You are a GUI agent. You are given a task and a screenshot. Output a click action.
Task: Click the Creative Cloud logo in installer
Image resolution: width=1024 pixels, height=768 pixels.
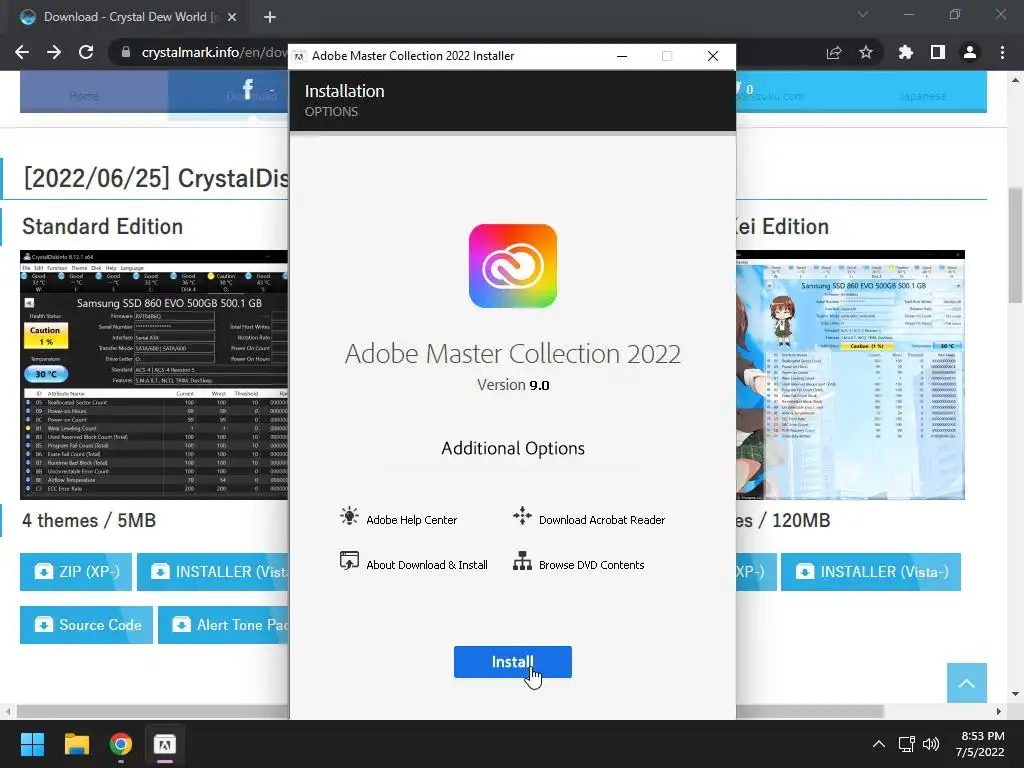tap(513, 266)
